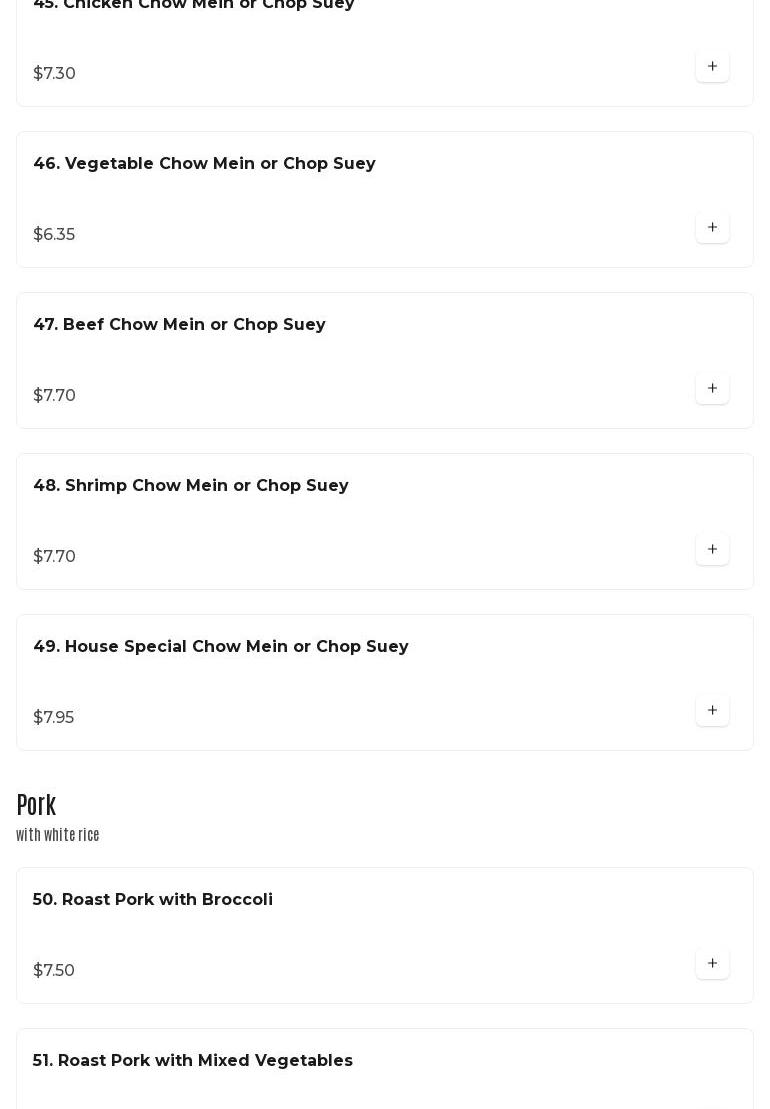770x1109 pixels.
Task: Click the Pork section heading
Action: 36,805
